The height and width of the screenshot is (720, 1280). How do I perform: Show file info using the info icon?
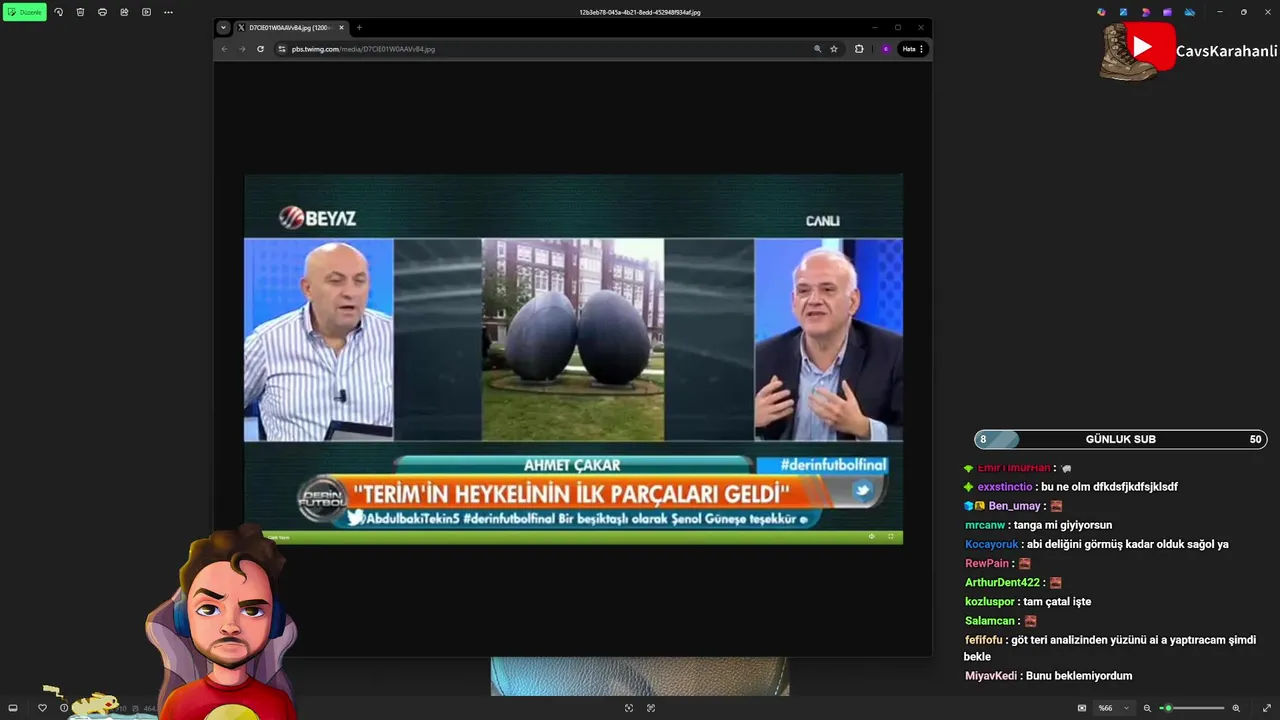pyautogui.click(x=64, y=708)
